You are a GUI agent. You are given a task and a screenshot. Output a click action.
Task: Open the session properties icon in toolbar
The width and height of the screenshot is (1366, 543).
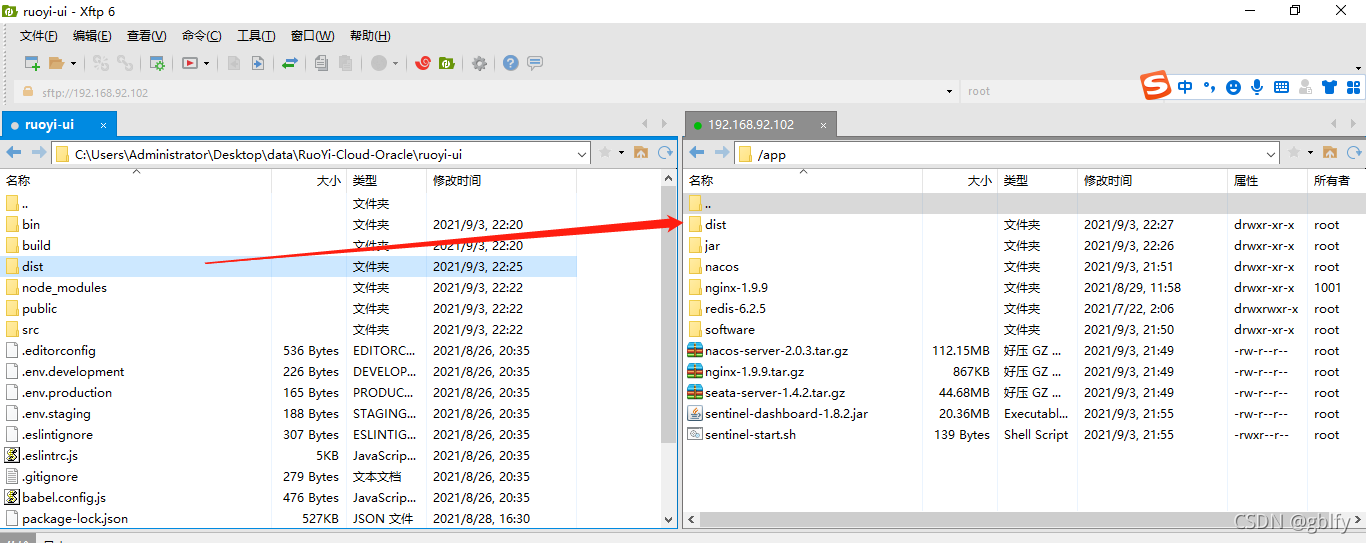[157, 63]
